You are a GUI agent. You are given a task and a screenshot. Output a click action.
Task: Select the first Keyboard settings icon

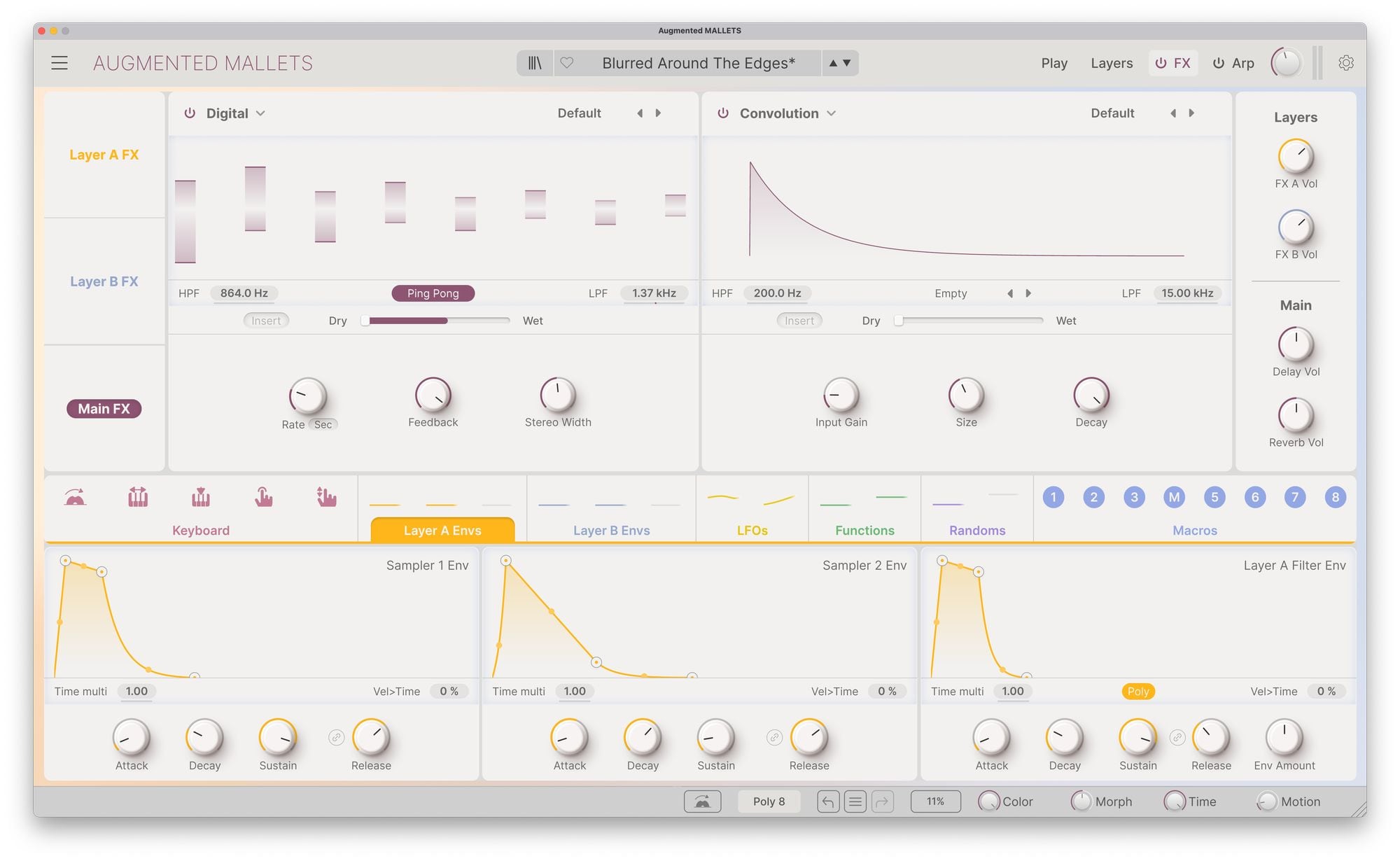coord(75,497)
